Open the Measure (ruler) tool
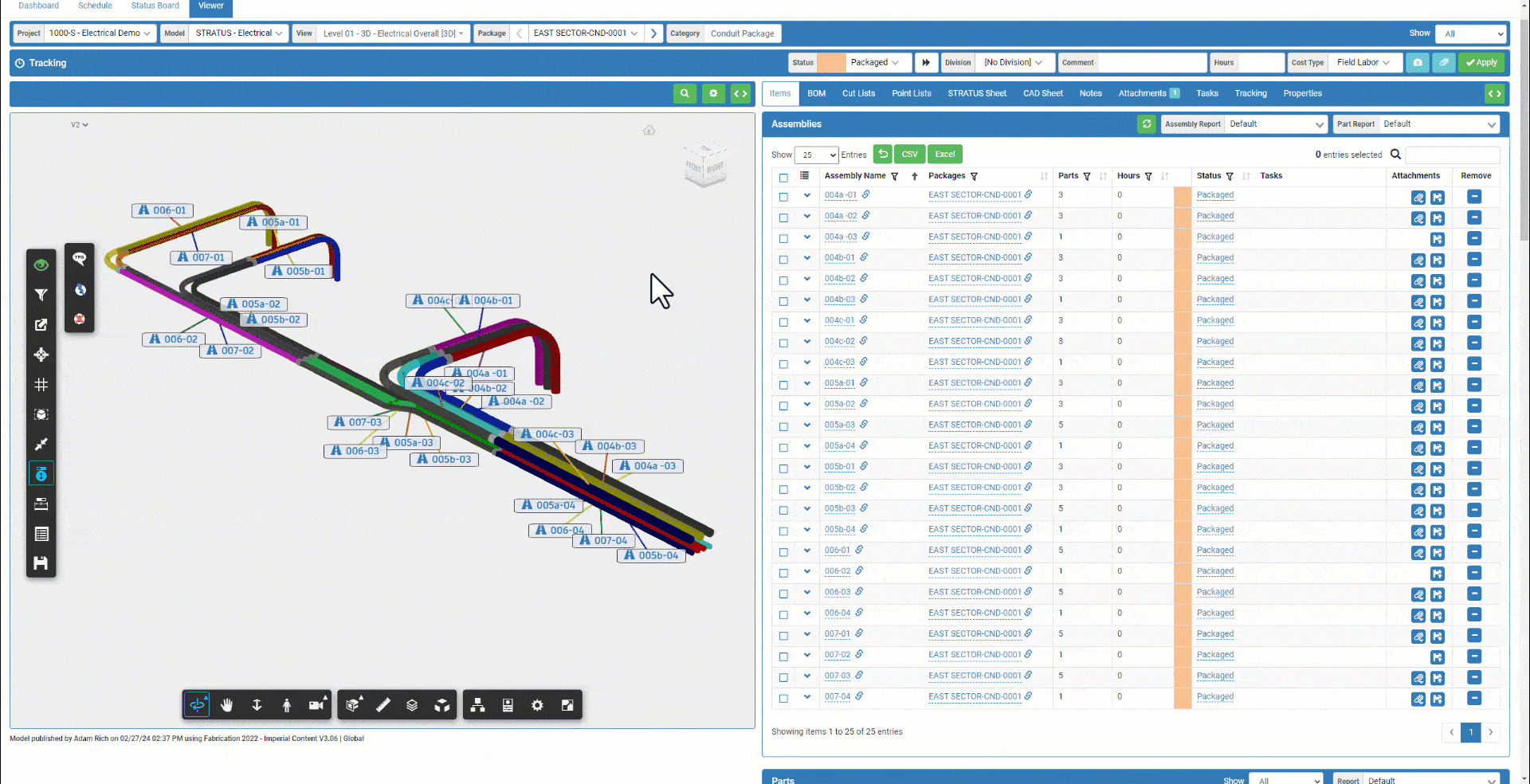 (383, 704)
